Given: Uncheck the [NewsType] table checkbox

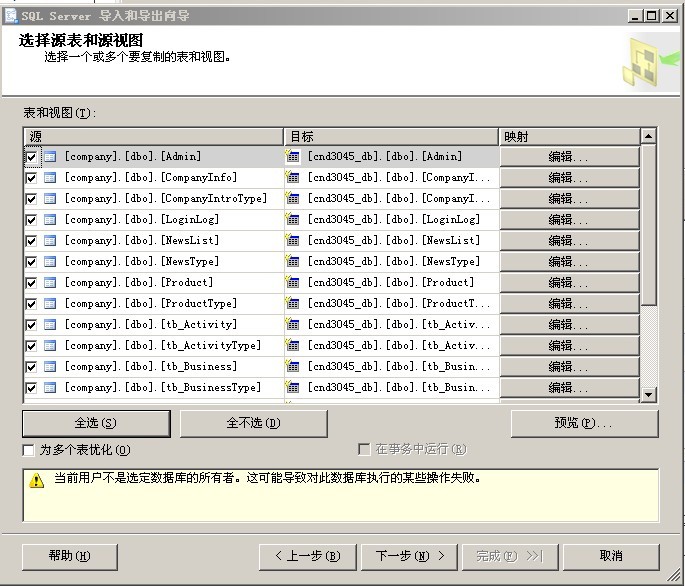Looking at the screenshot, I should pyautogui.click(x=31, y=262).
